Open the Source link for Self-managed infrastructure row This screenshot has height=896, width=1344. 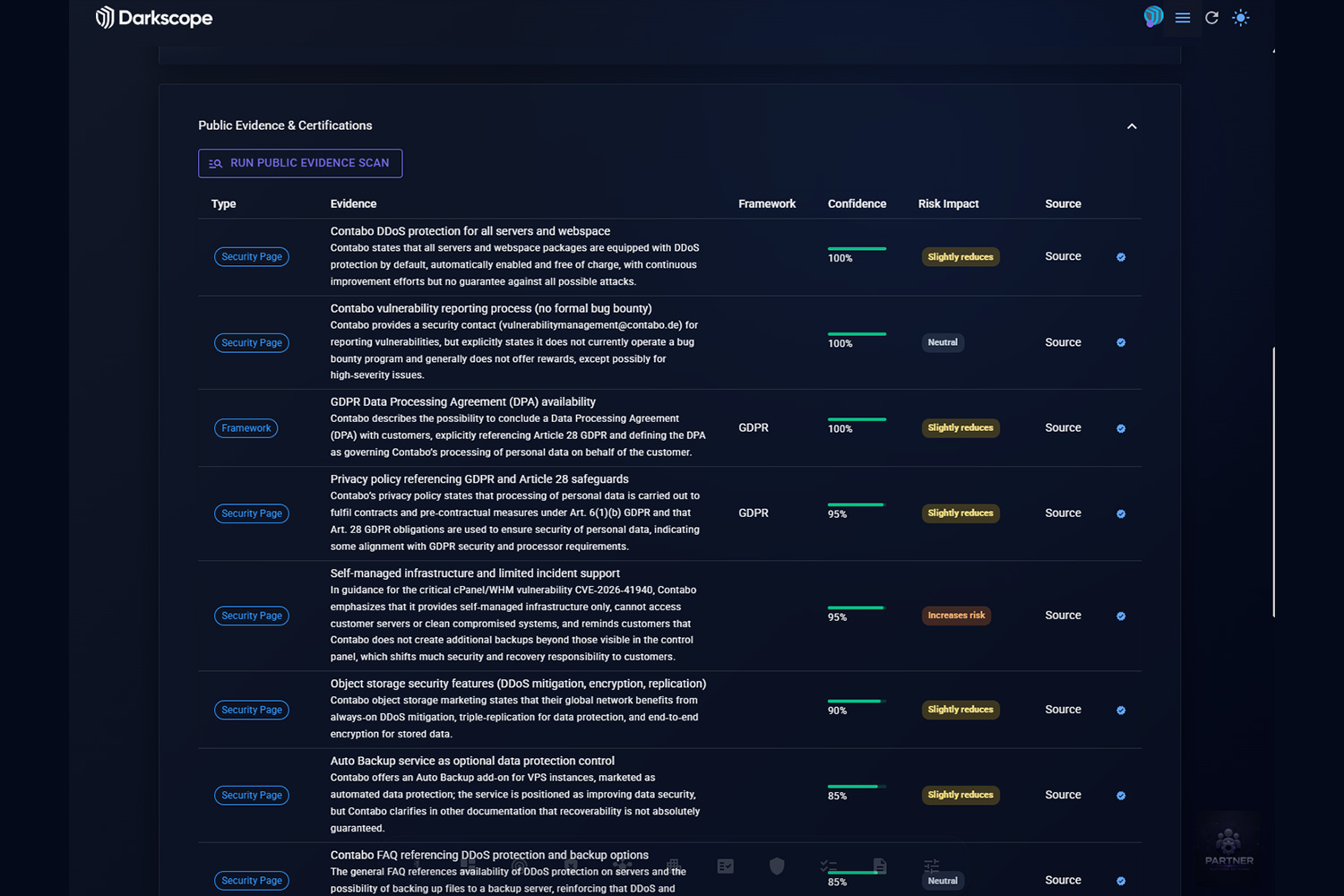pos(1063,615)
